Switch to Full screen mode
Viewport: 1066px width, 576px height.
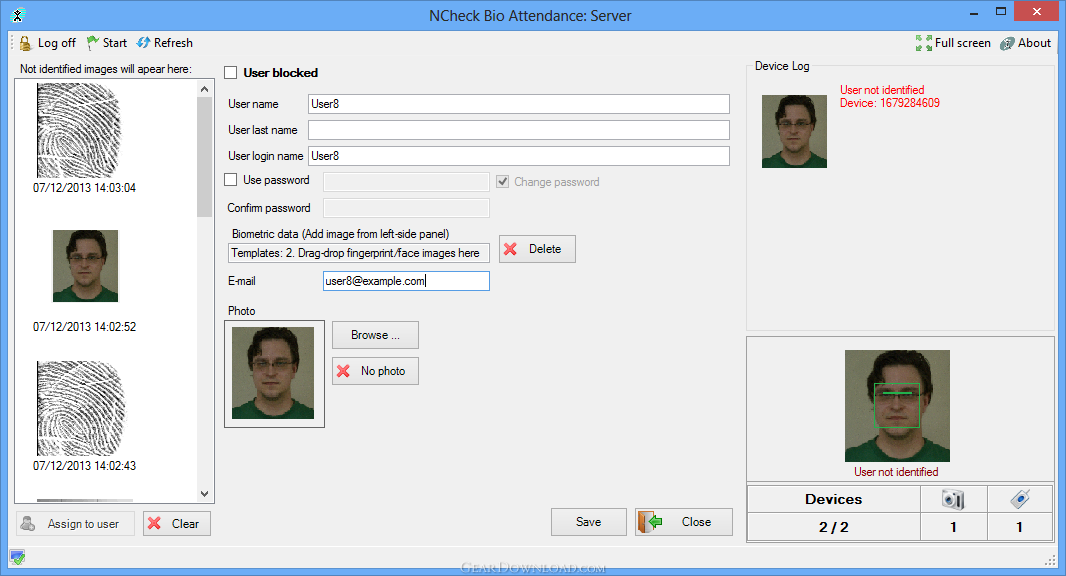(x=952, y=43)
